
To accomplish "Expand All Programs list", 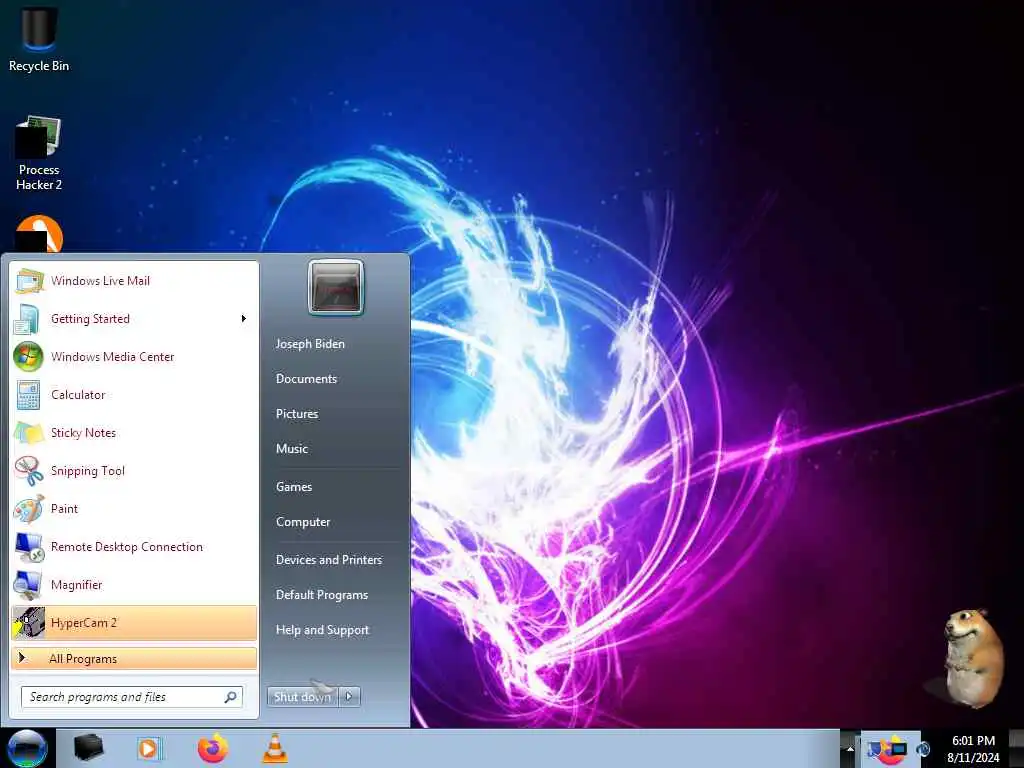I will click(134, 658).
